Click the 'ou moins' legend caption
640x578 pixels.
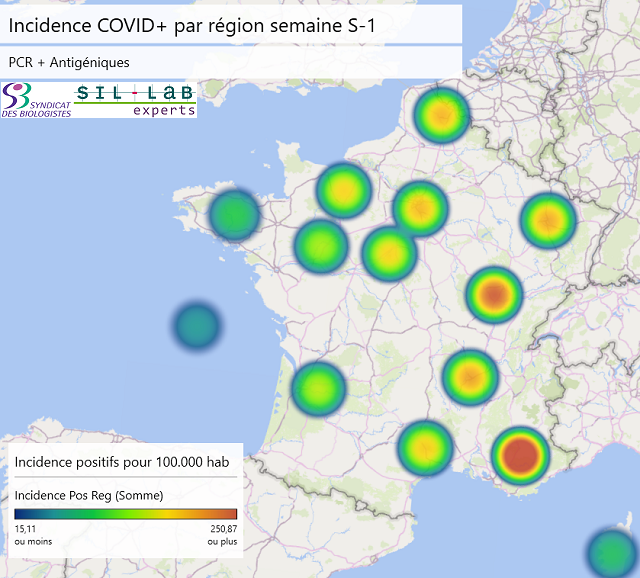coord(33,542)
